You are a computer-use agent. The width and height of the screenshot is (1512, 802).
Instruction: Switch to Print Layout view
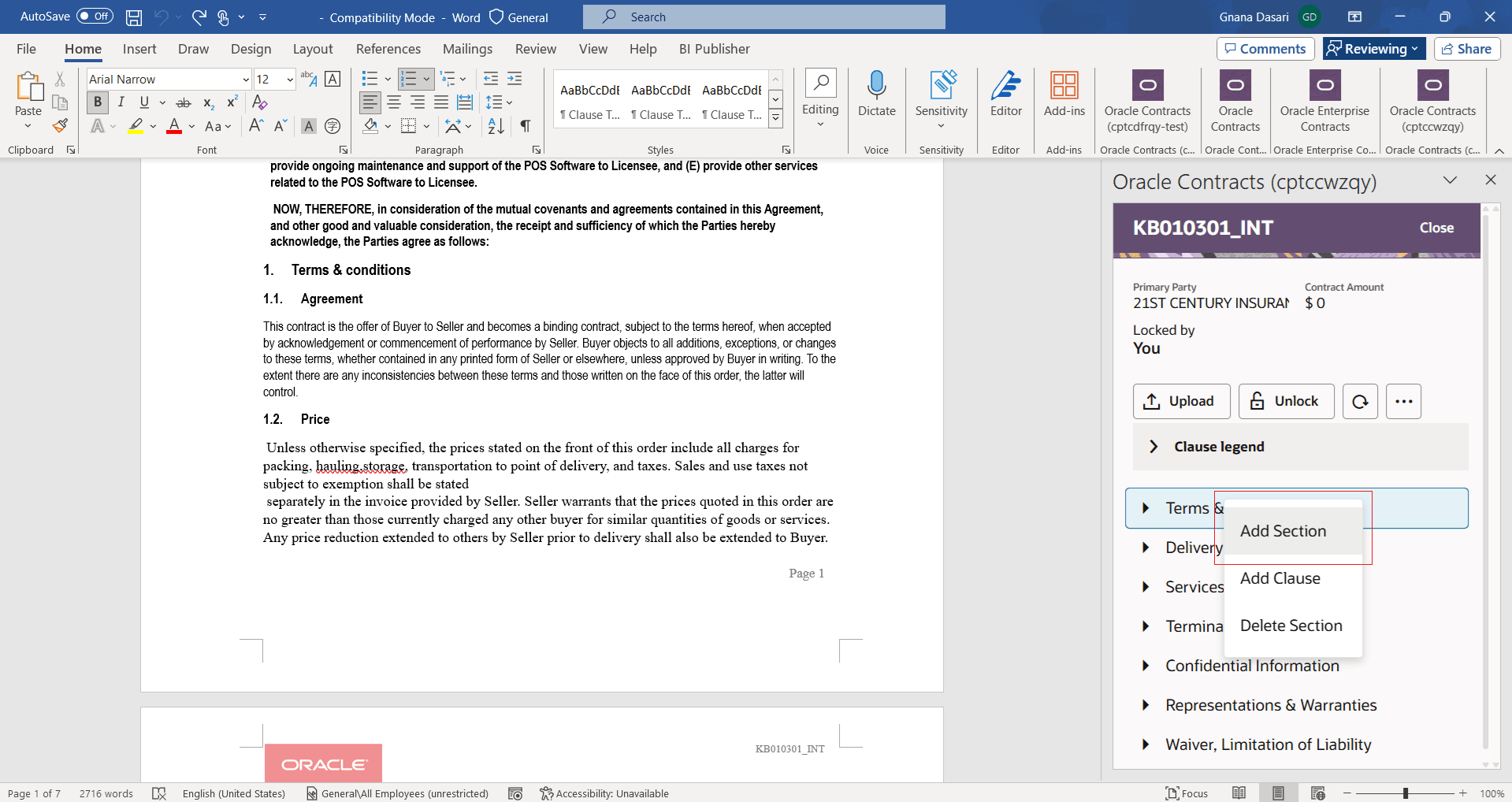point(1278,793)
